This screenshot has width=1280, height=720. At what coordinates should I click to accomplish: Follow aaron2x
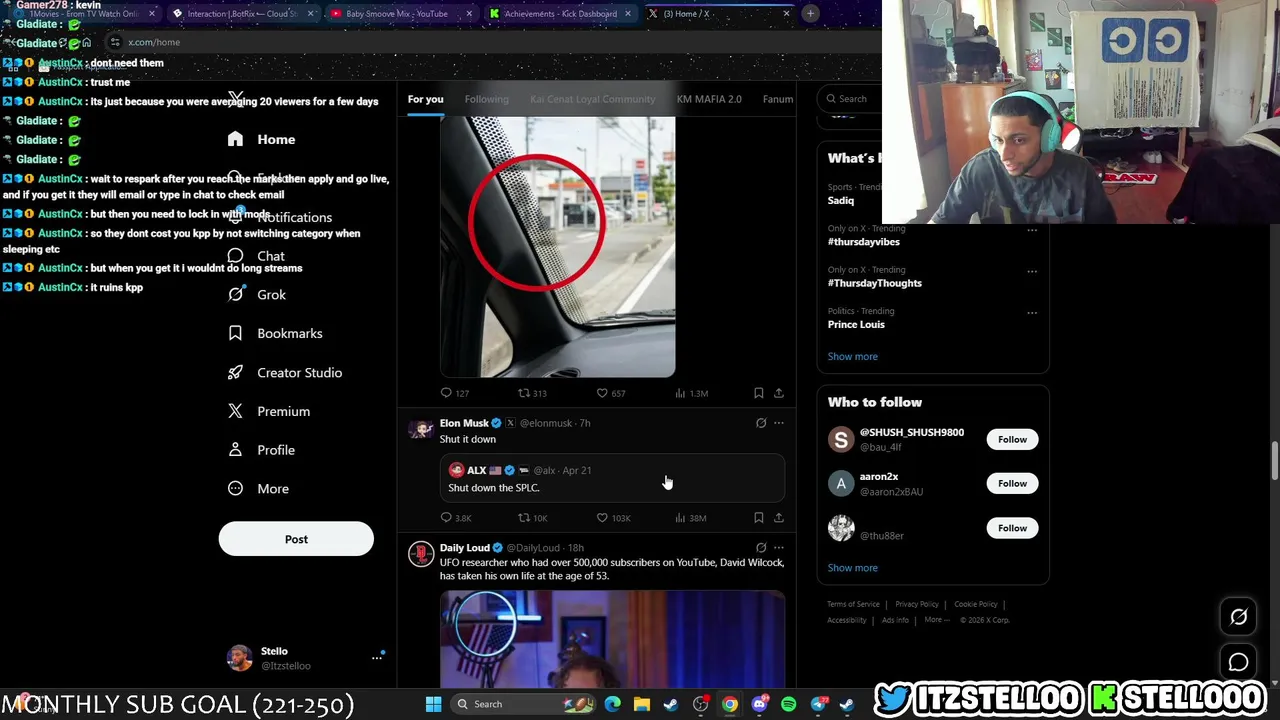tap(1012, 483)
